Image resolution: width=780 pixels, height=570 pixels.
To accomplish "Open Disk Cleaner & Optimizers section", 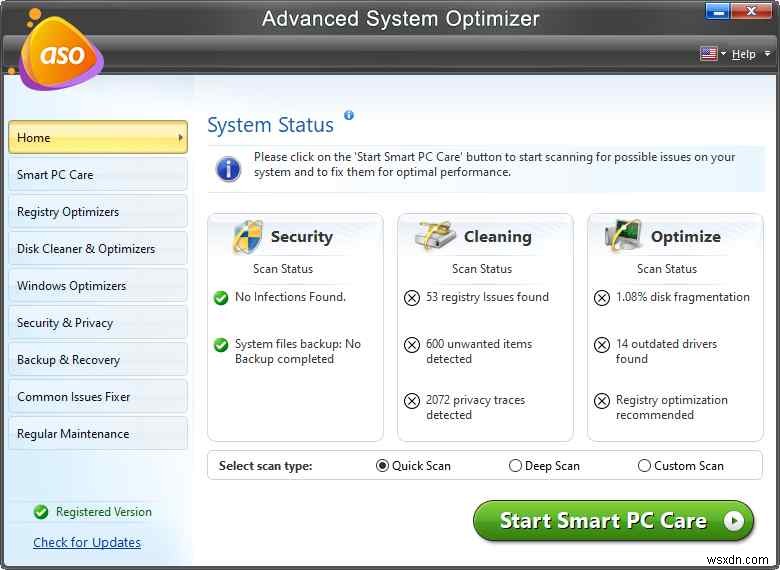I will click(x=97, y=249).
